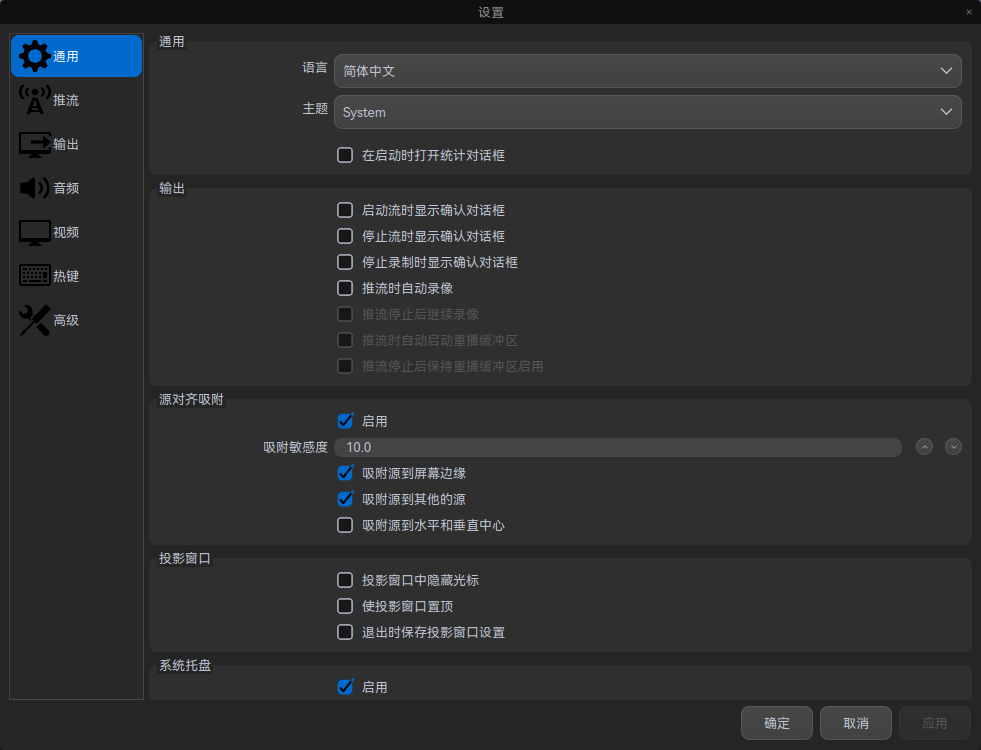Screen dimensions: 981x750
Task: Enable 推流时自动录像 option
Action: pos(345,288)
